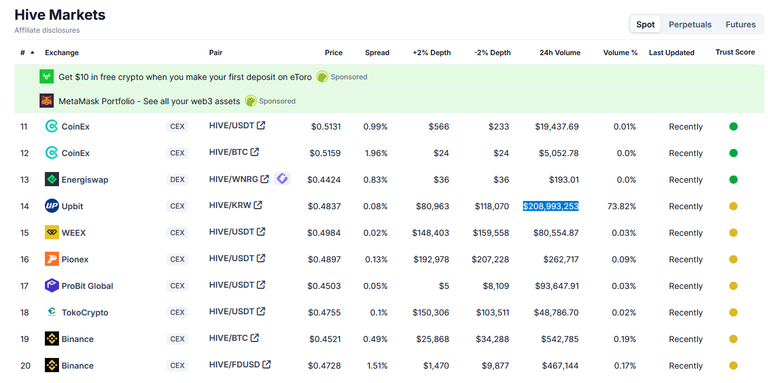Open external link icon for CoinEx HIVE/BTC

pos(255,152)
